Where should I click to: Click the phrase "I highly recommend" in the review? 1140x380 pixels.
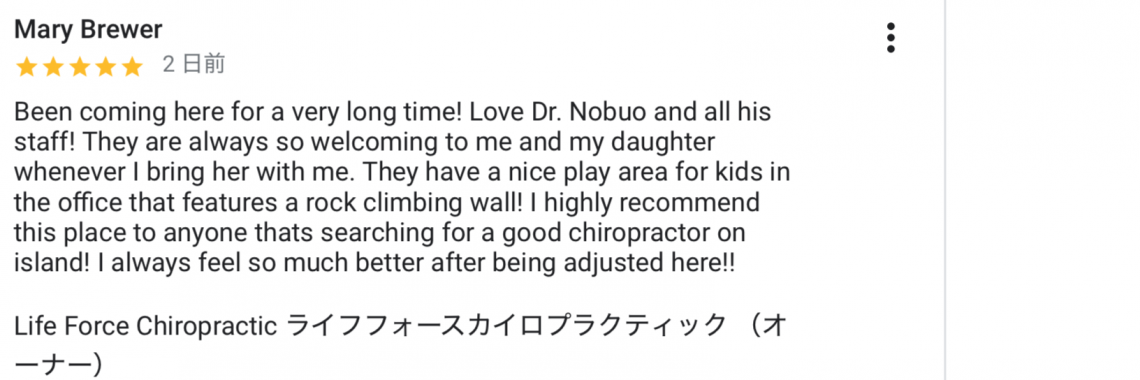pos(645,201)
